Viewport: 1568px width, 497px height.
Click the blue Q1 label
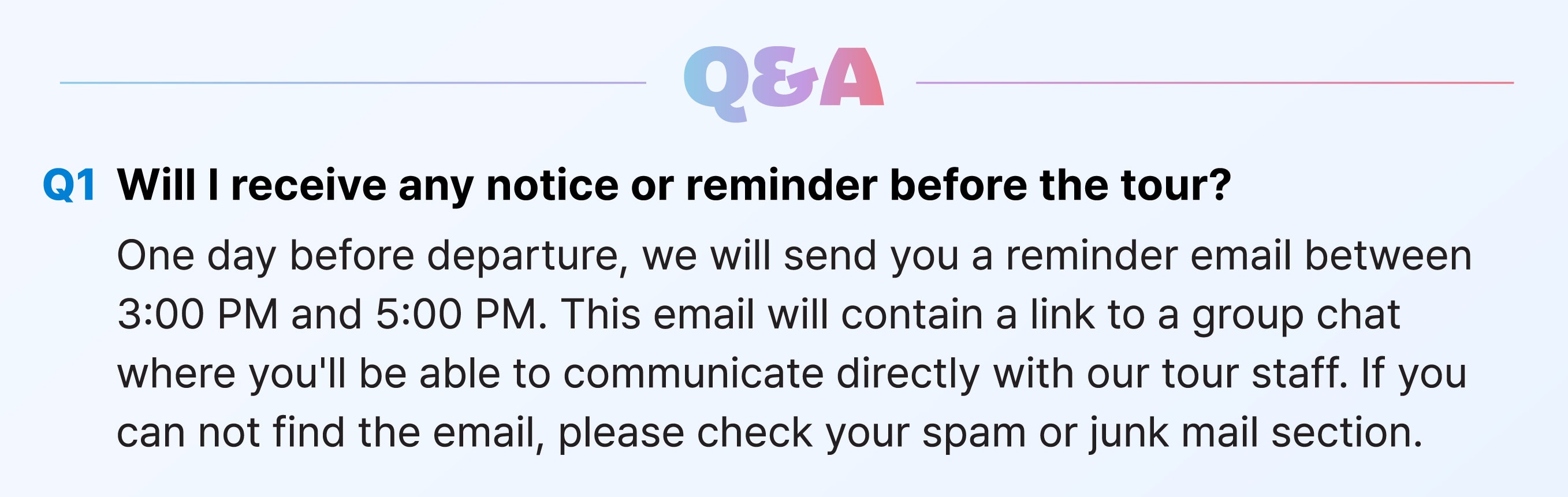69,185
